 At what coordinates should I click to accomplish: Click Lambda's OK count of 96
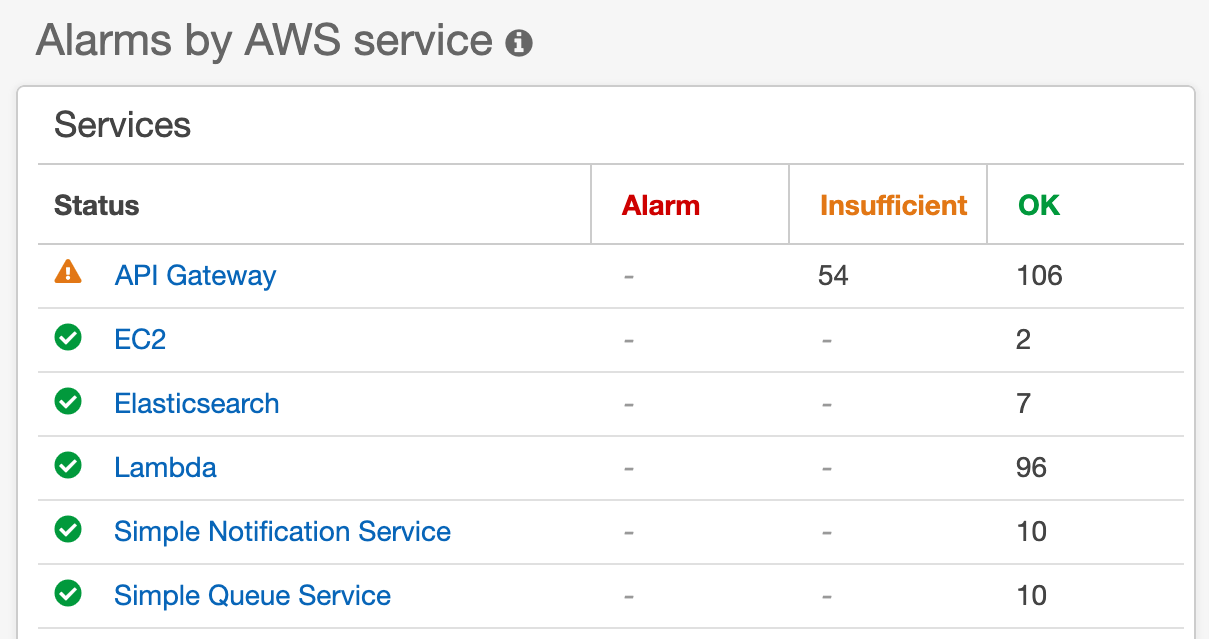pos(1031,468)
